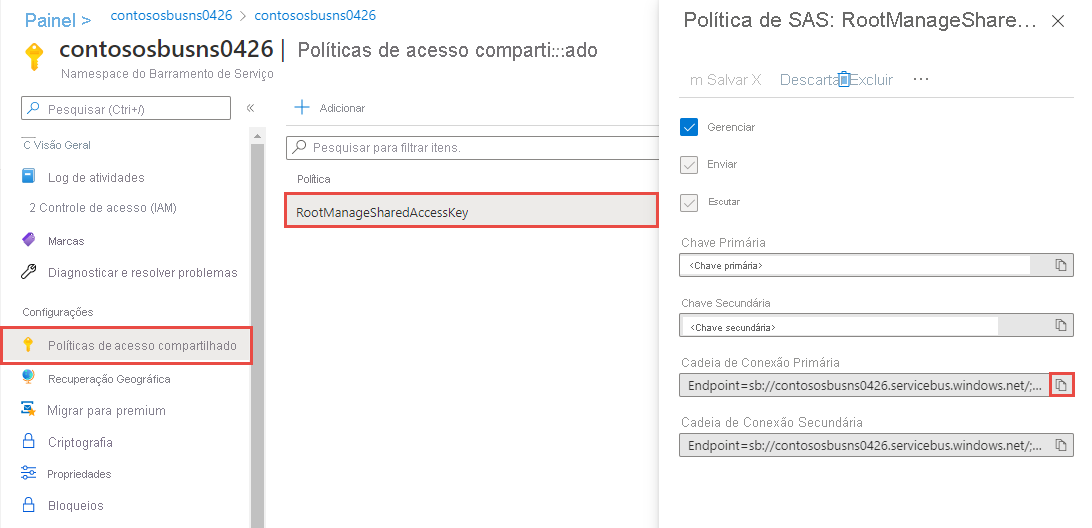Click the Excluir button label
This screenshot has height=528, width=1092.
click(872, 80)
